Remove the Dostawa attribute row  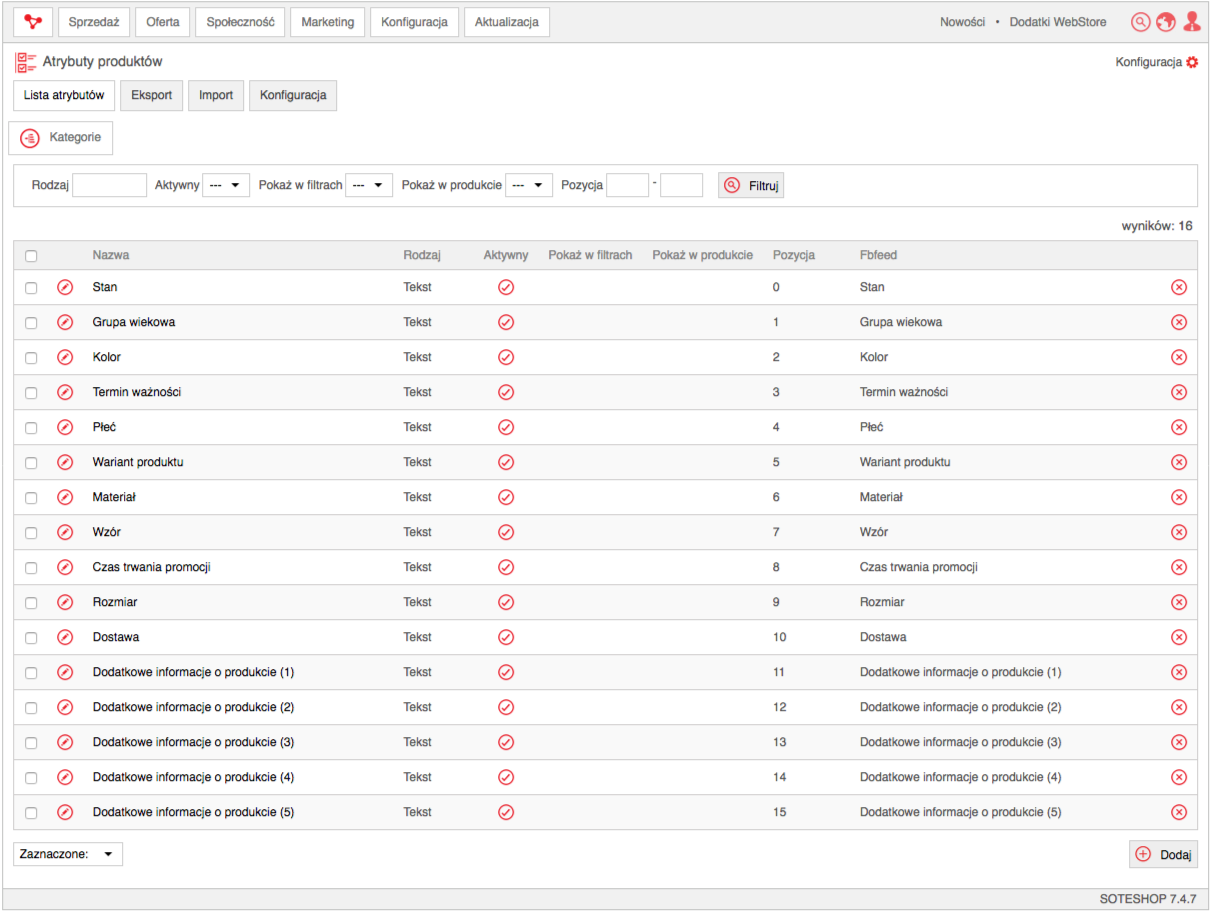point(1179,637)
